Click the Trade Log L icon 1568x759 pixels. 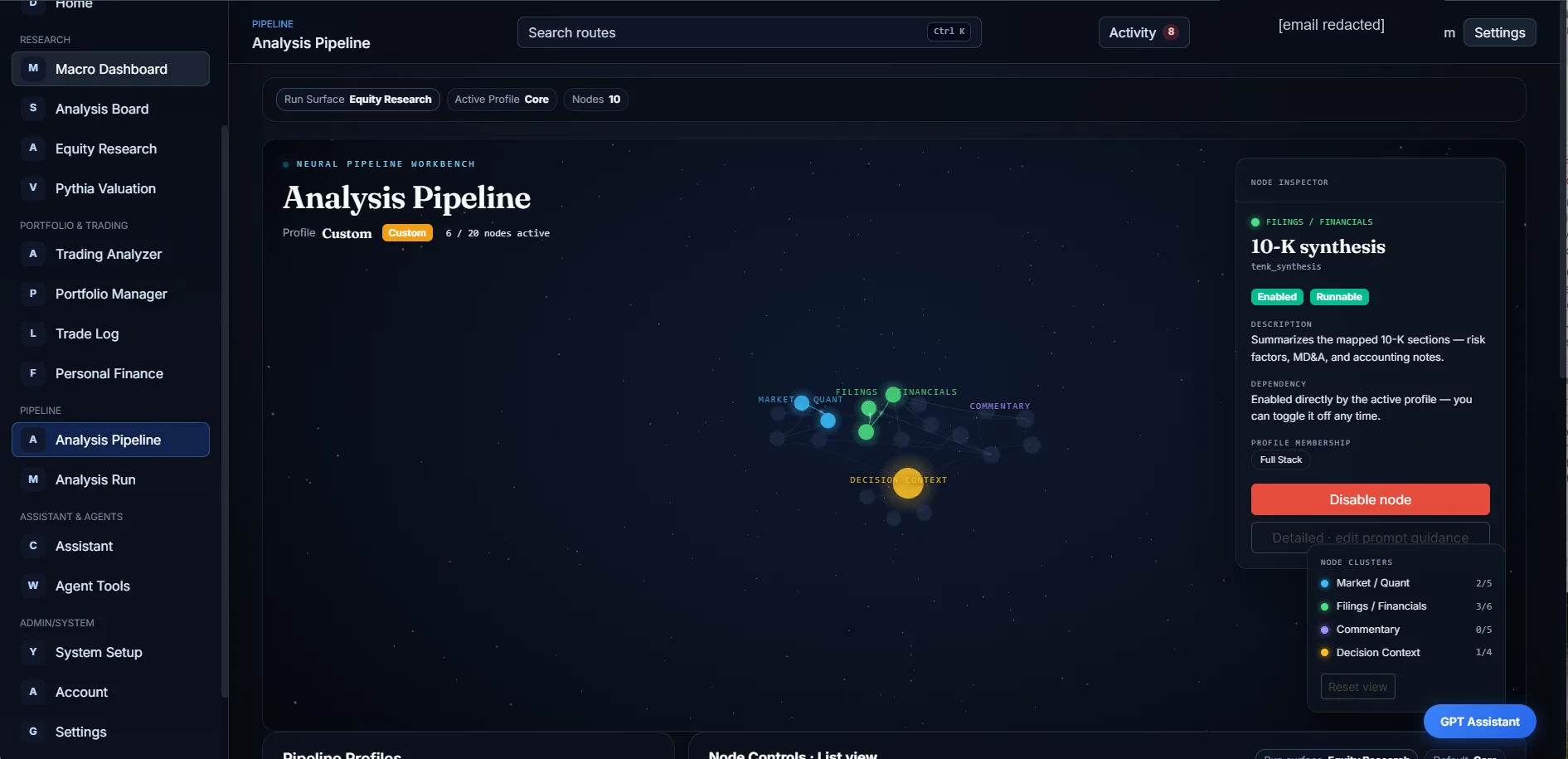click(x=33, y=333)
